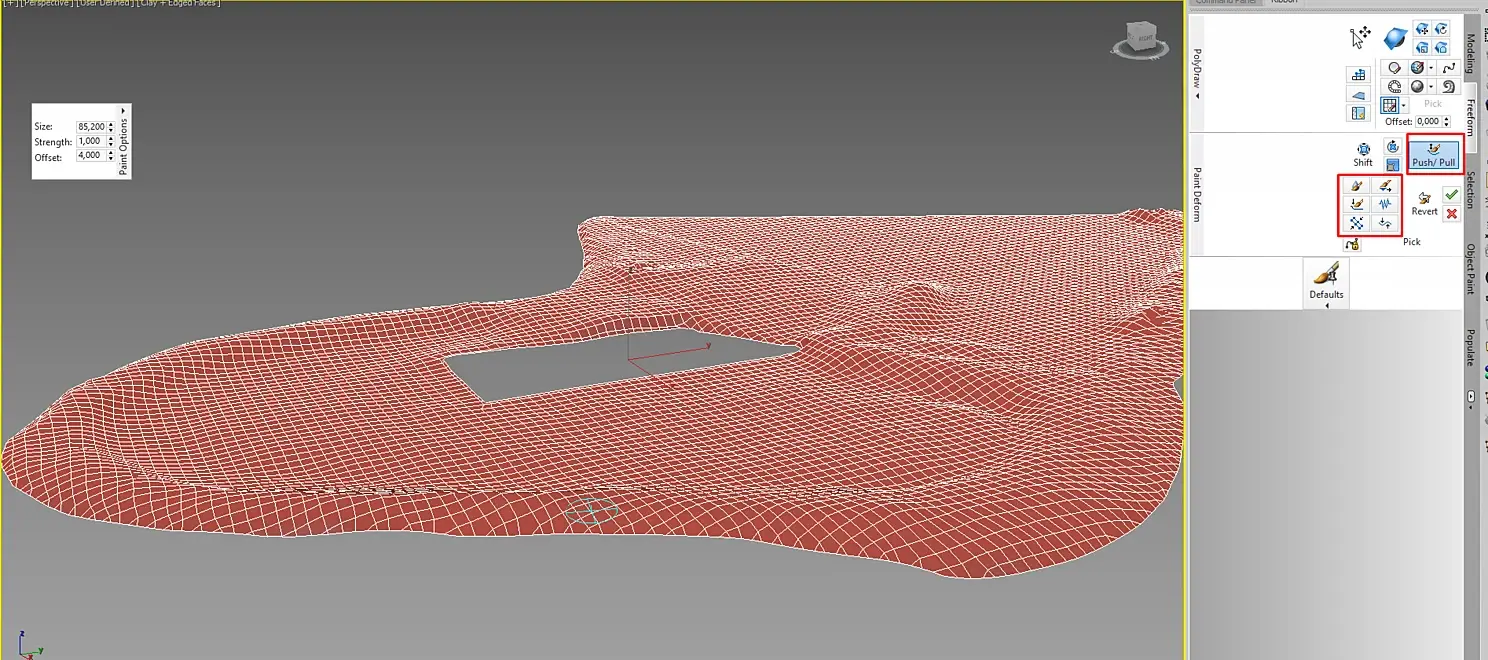Image resolution: width=1488 pixels, height=660 pixels.
Task: Select the PolyDraw Surface tool
Action: 1416,86
